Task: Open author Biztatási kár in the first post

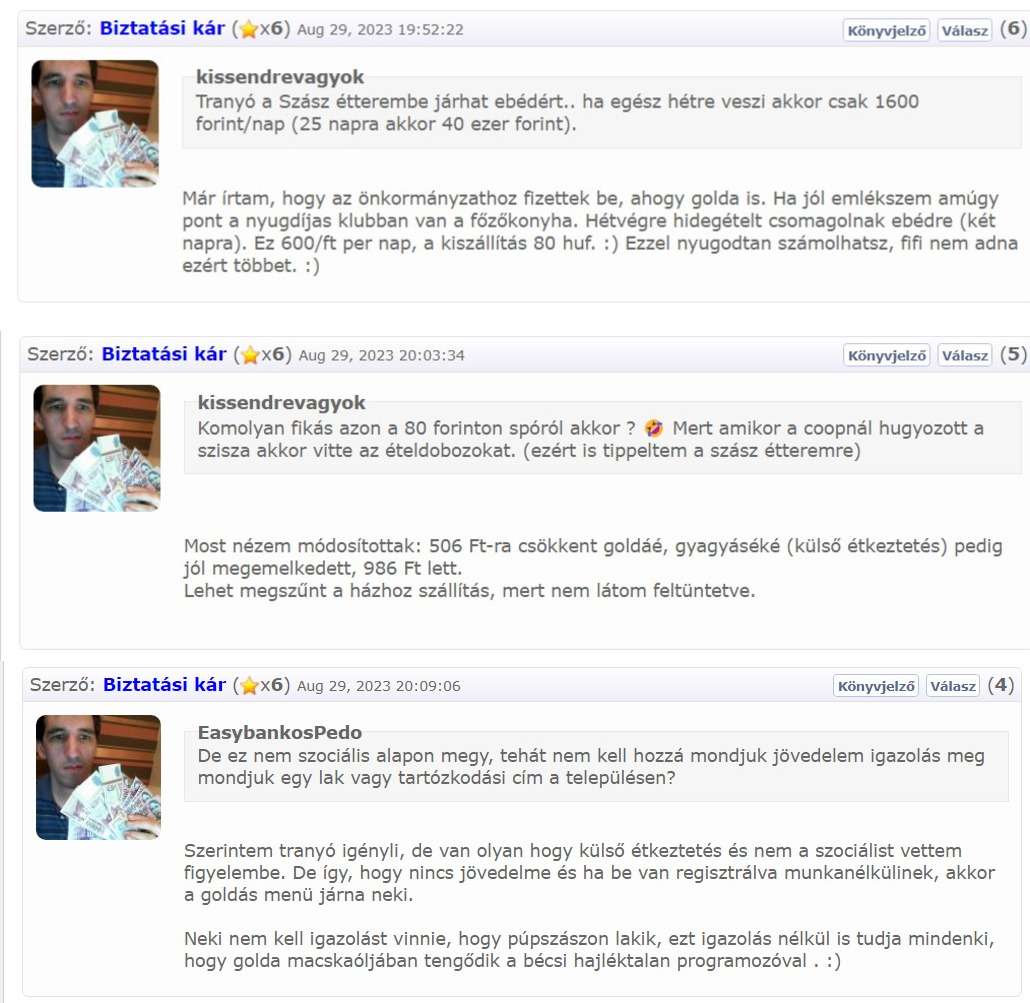Action: [x=162, y=28]
